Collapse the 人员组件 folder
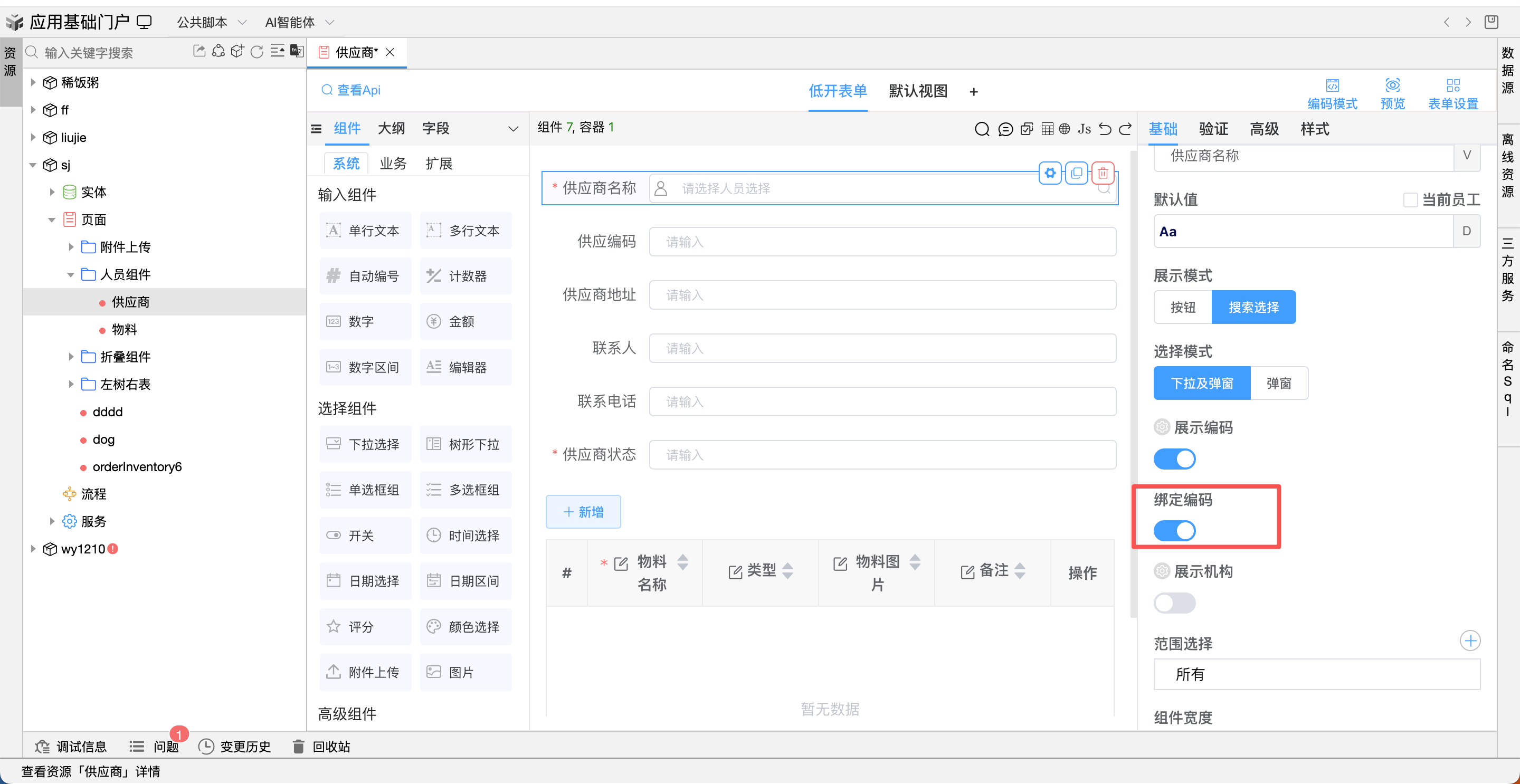 point(70,275)
